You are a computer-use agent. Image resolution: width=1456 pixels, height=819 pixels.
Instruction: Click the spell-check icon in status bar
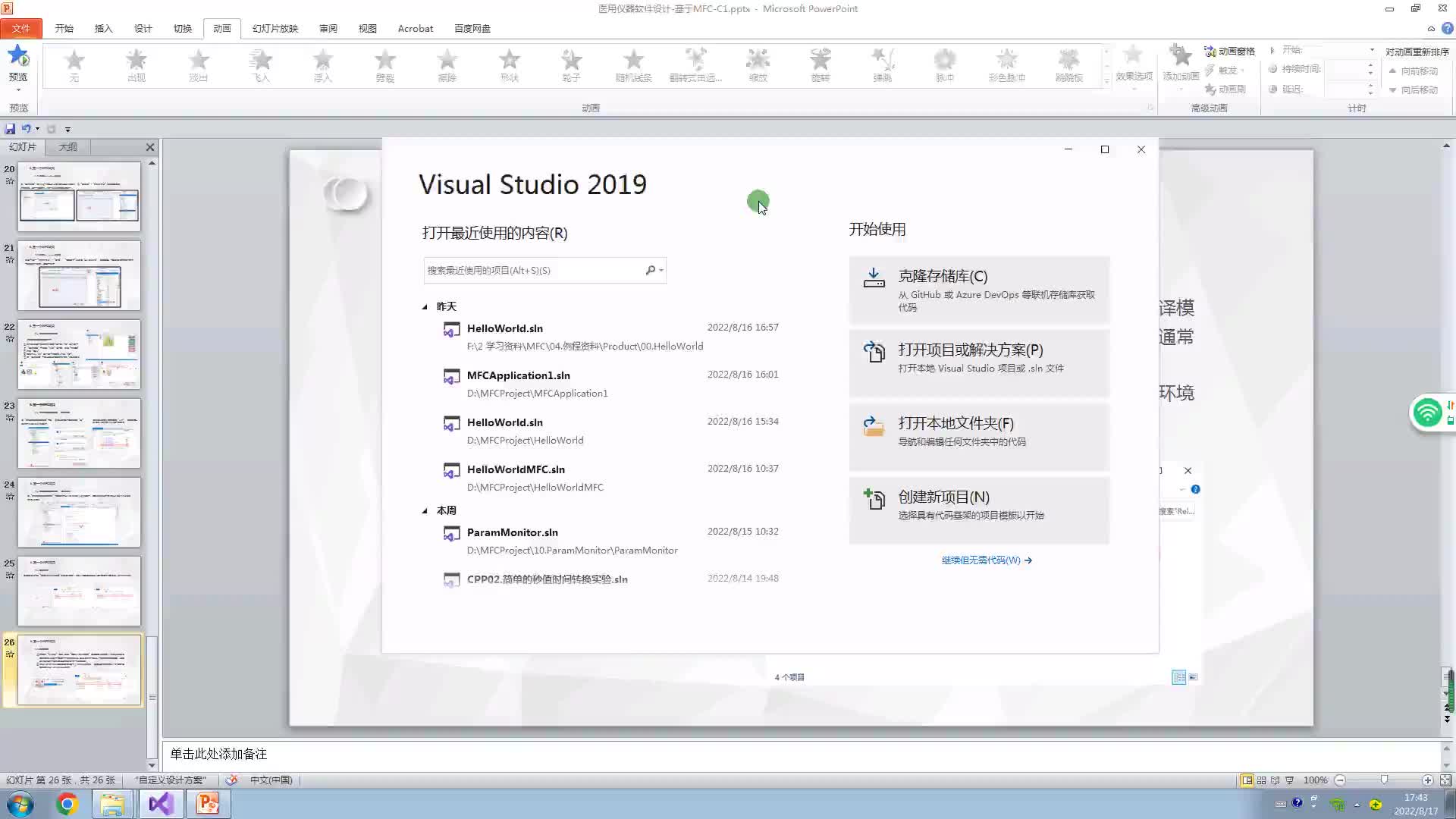pyautogui.click(x=231, y=780)
